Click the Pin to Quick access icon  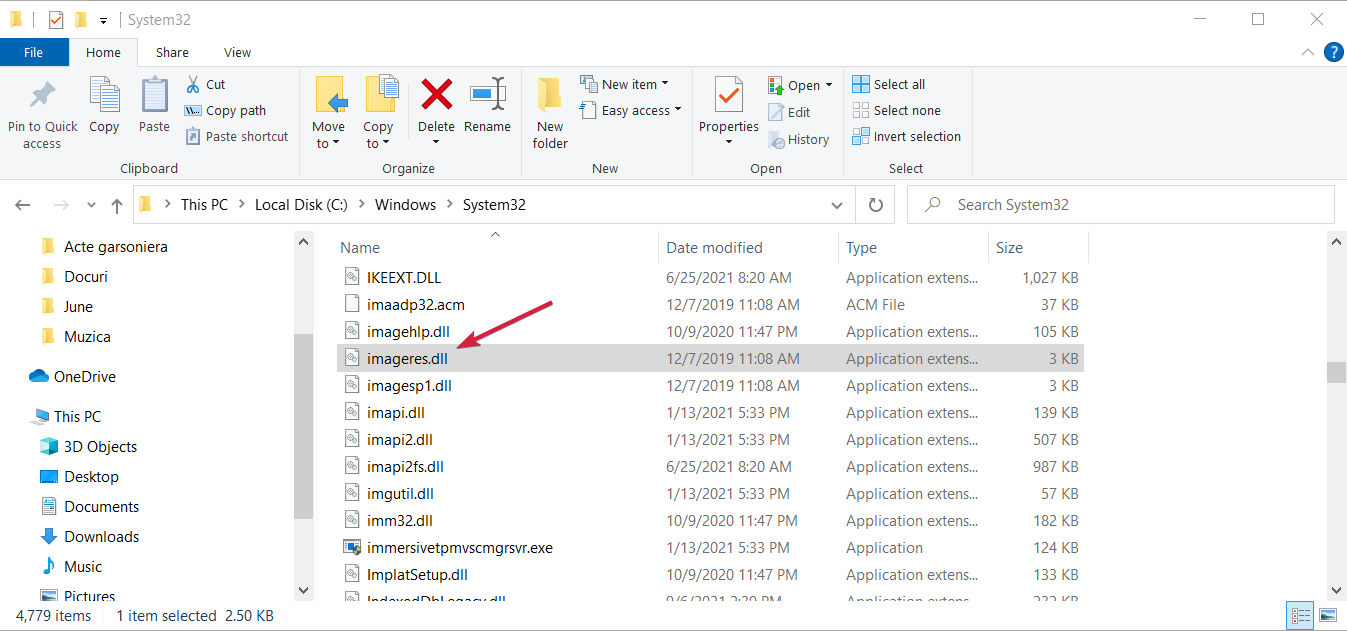pos(42,95)
